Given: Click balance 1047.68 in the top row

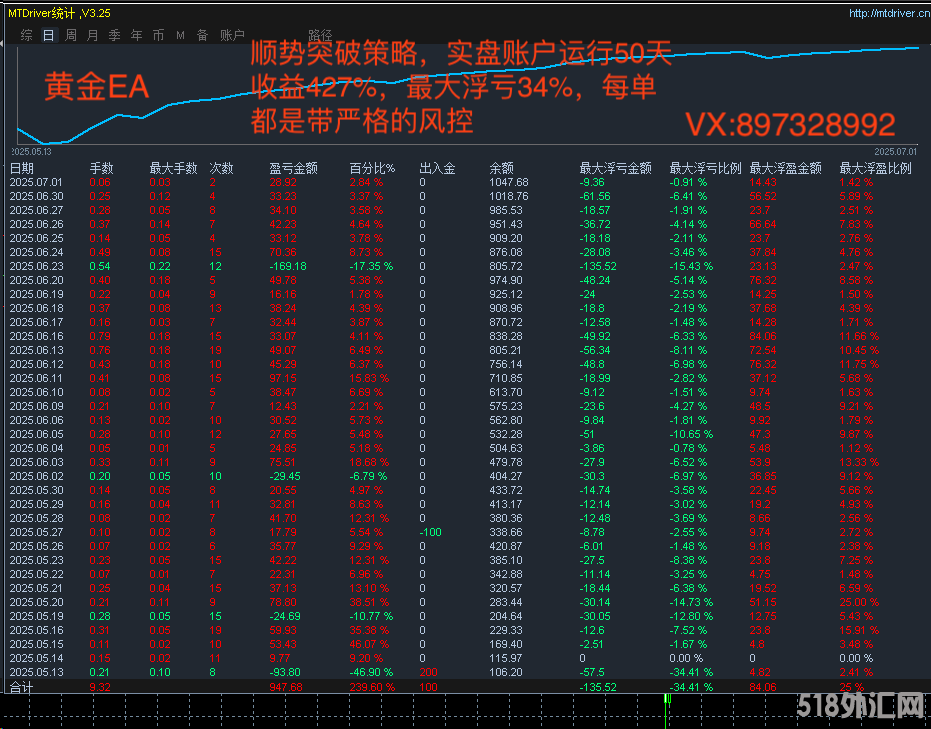Looking at the screenshot, I should coord(509,182).
